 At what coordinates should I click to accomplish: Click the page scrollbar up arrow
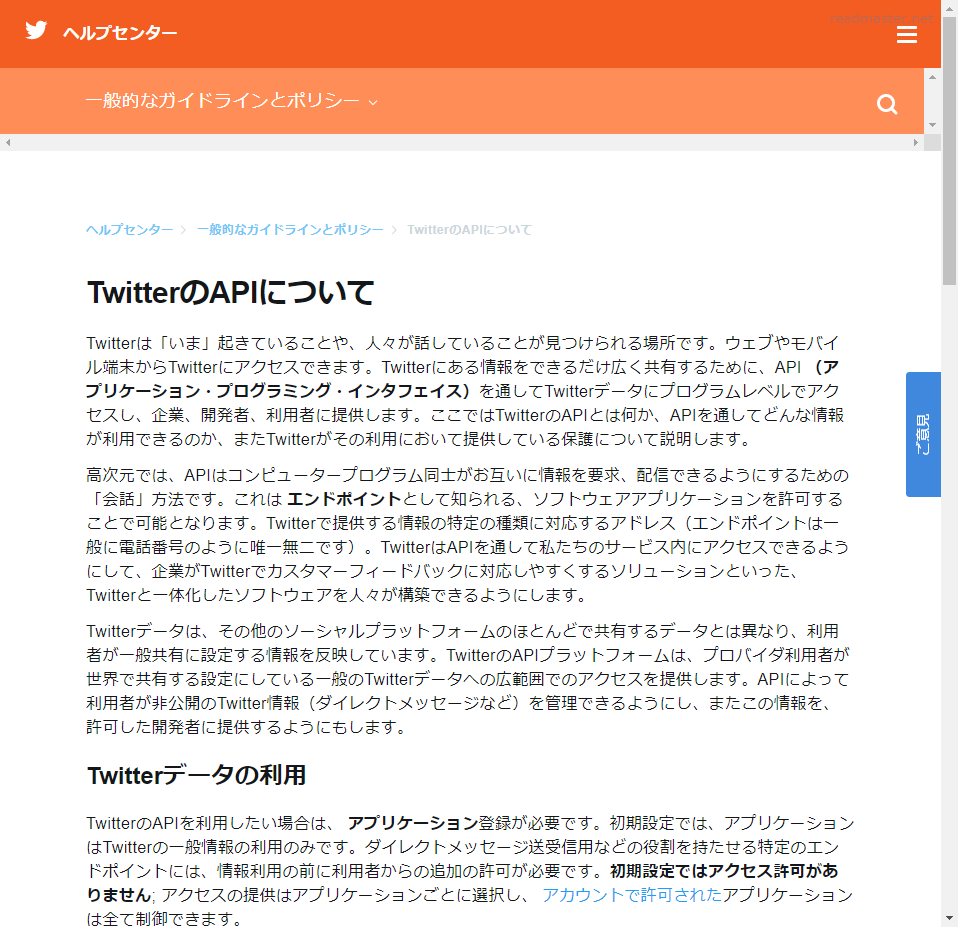(949, 8)
